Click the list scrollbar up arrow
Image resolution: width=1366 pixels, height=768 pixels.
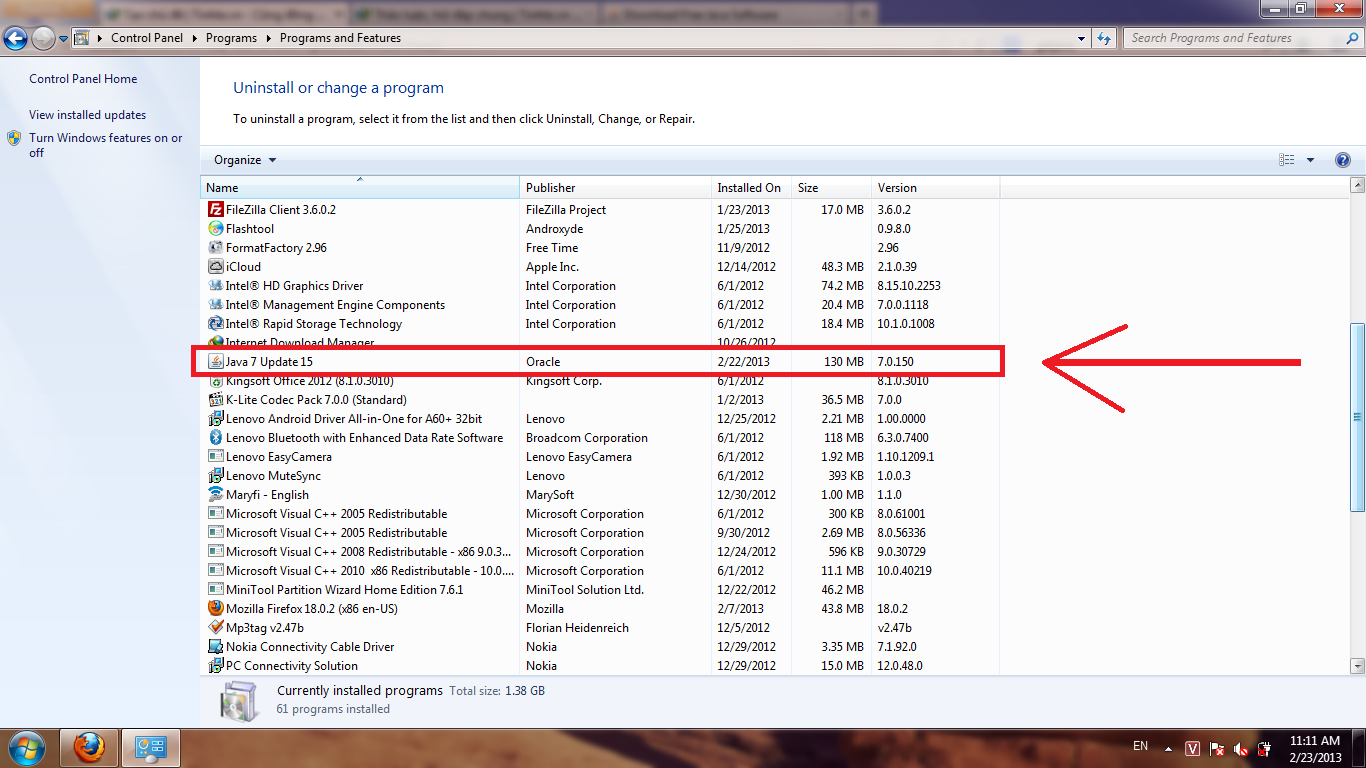point(1357,186)
